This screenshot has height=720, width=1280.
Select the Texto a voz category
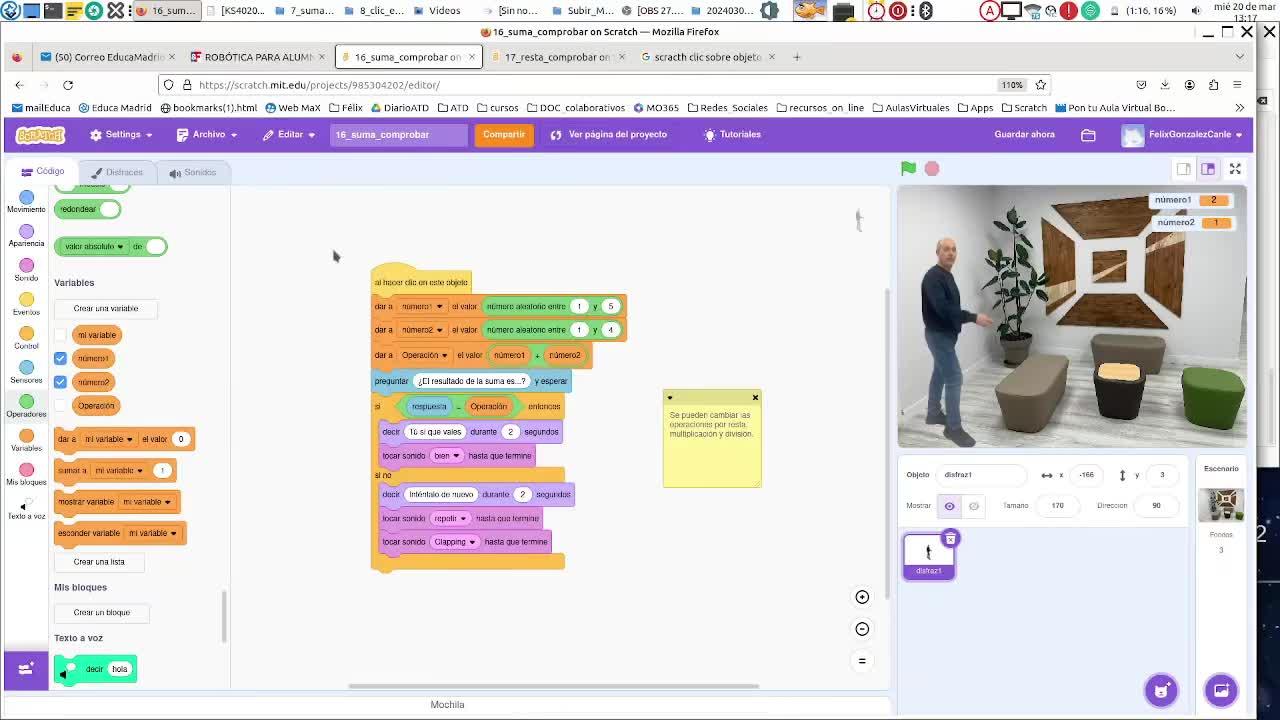(x=26, y=509)
